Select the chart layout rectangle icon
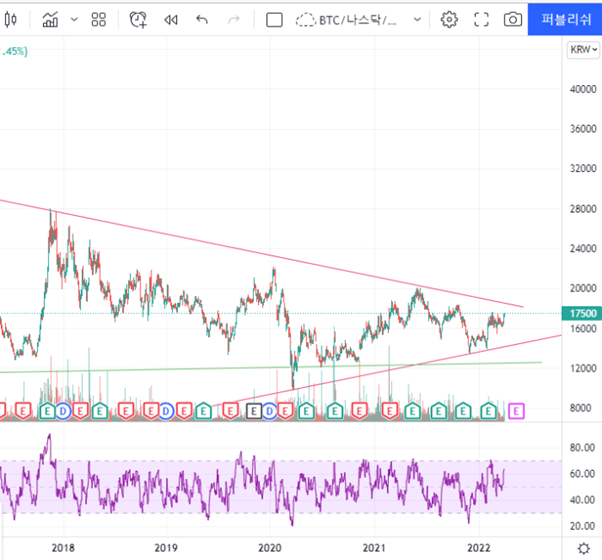602x560 pixels. 275,19
